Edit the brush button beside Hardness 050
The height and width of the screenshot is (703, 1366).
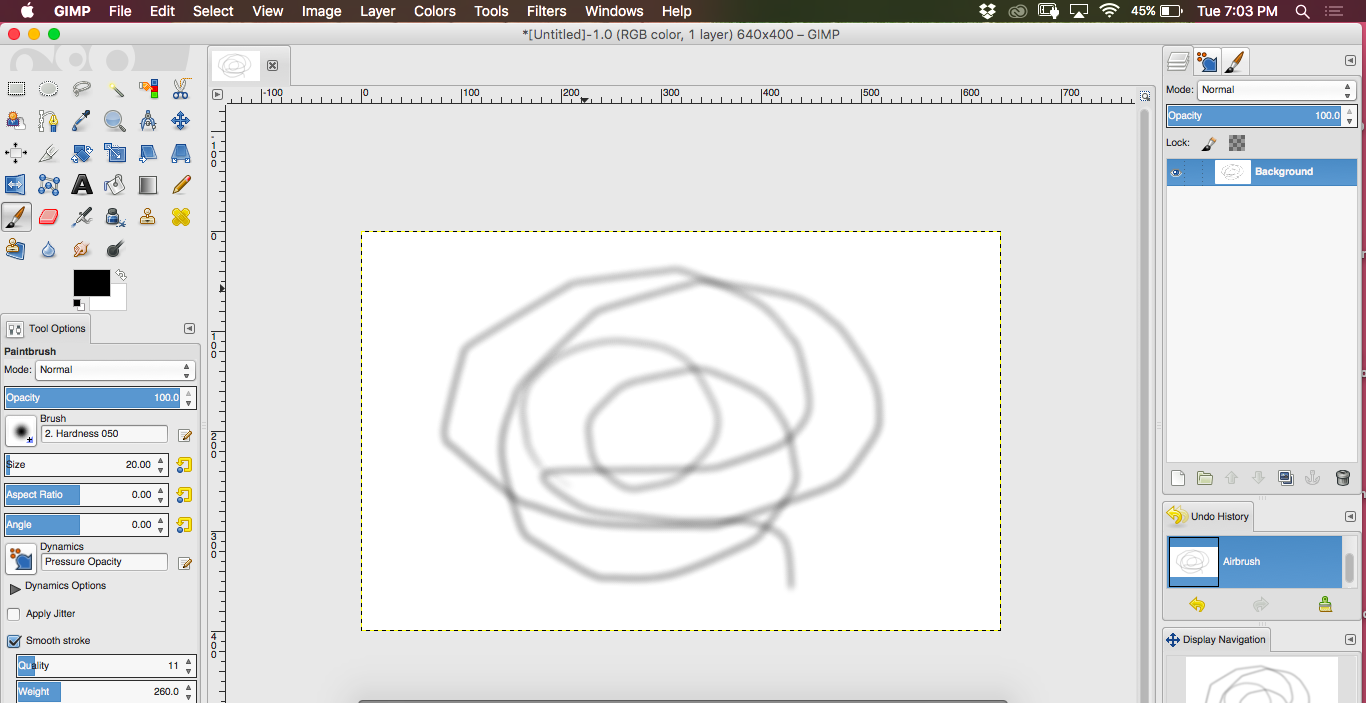point(185,435)
